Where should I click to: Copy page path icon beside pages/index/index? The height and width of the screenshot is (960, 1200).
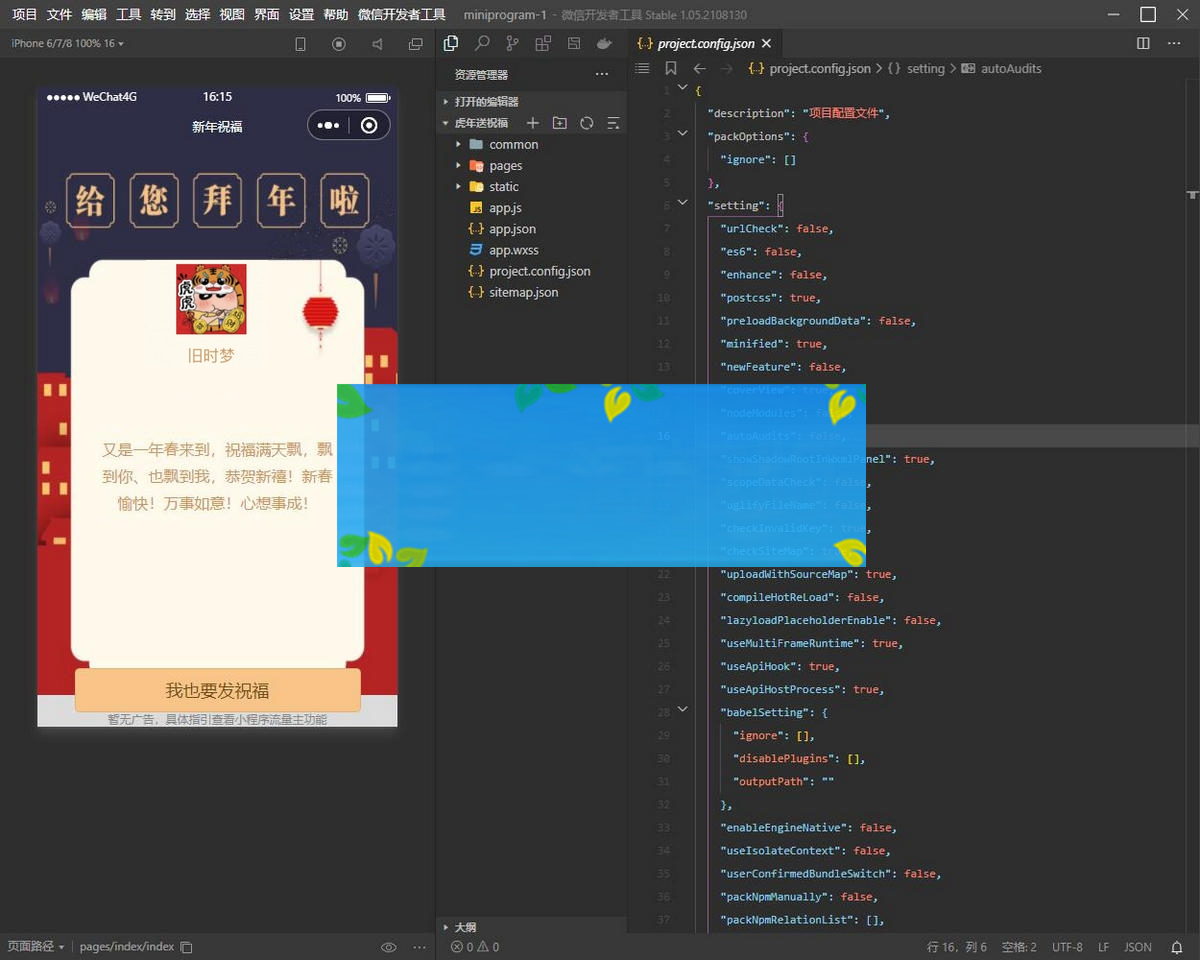(186, 947)
